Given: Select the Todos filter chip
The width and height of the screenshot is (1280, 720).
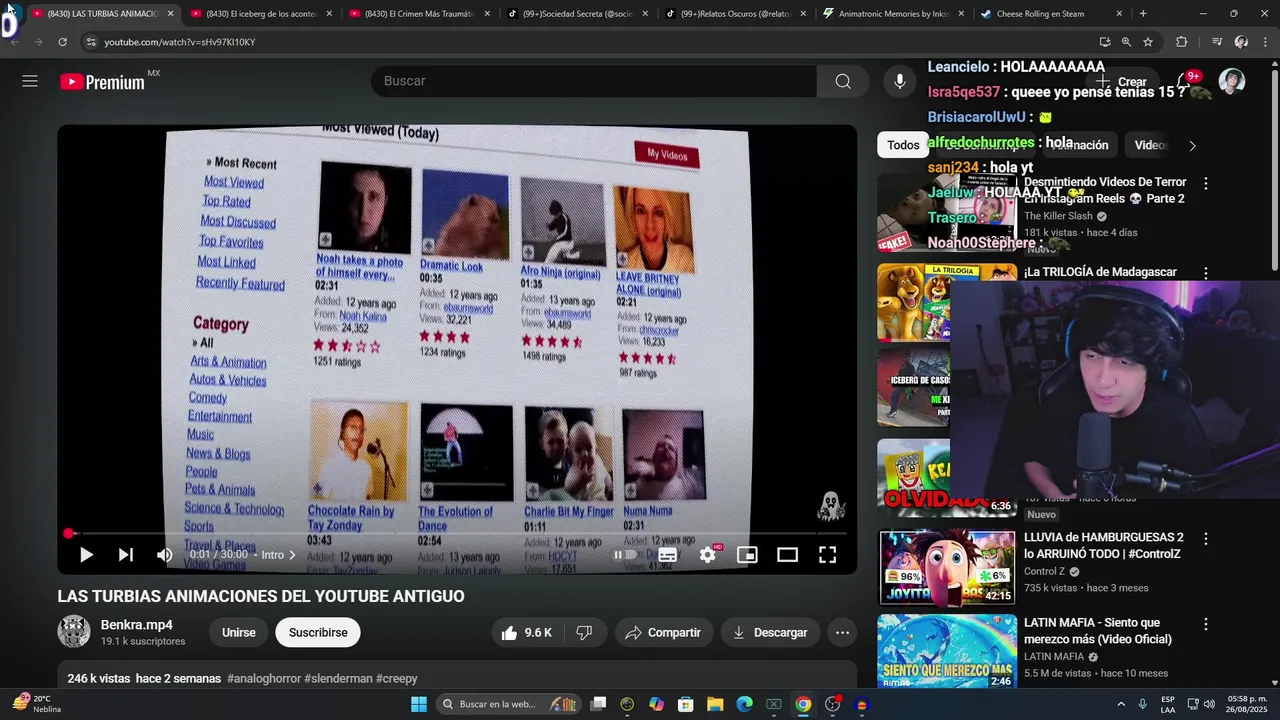Looking at the screenshot, I should [903, 145].
